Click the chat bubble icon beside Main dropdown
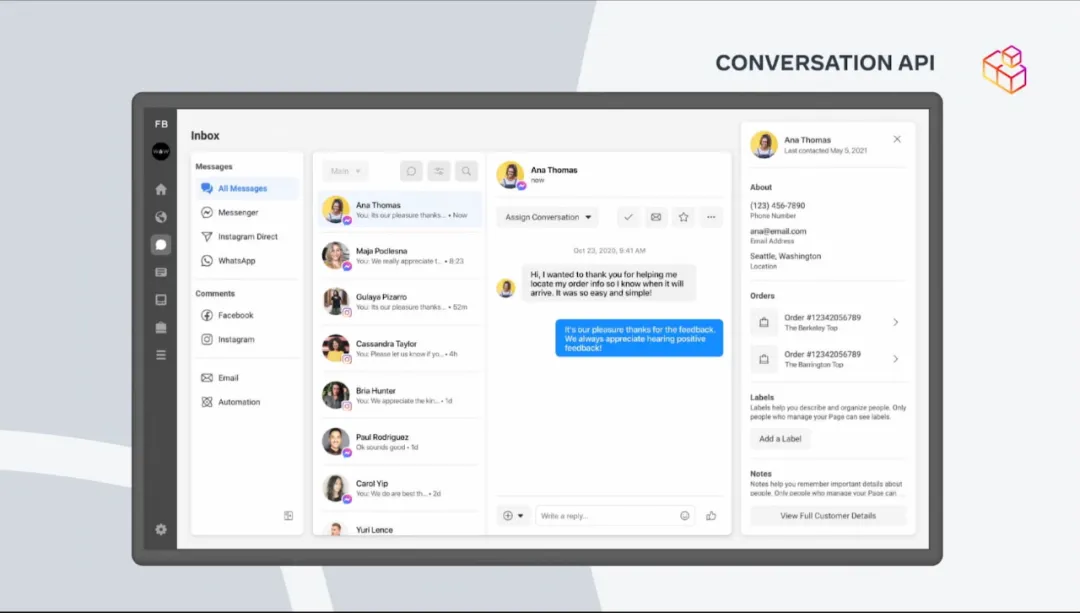1080x613 pixels. 411,171
